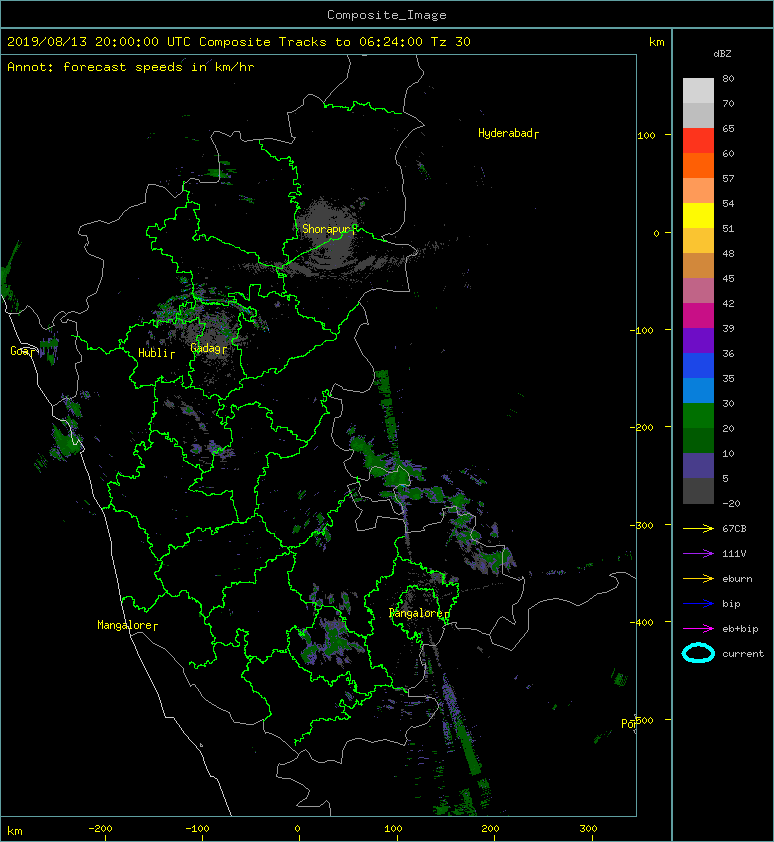Pick the dark gray swatch above -20
This screenshot has width=774, height=842.
tap(698, 491)
